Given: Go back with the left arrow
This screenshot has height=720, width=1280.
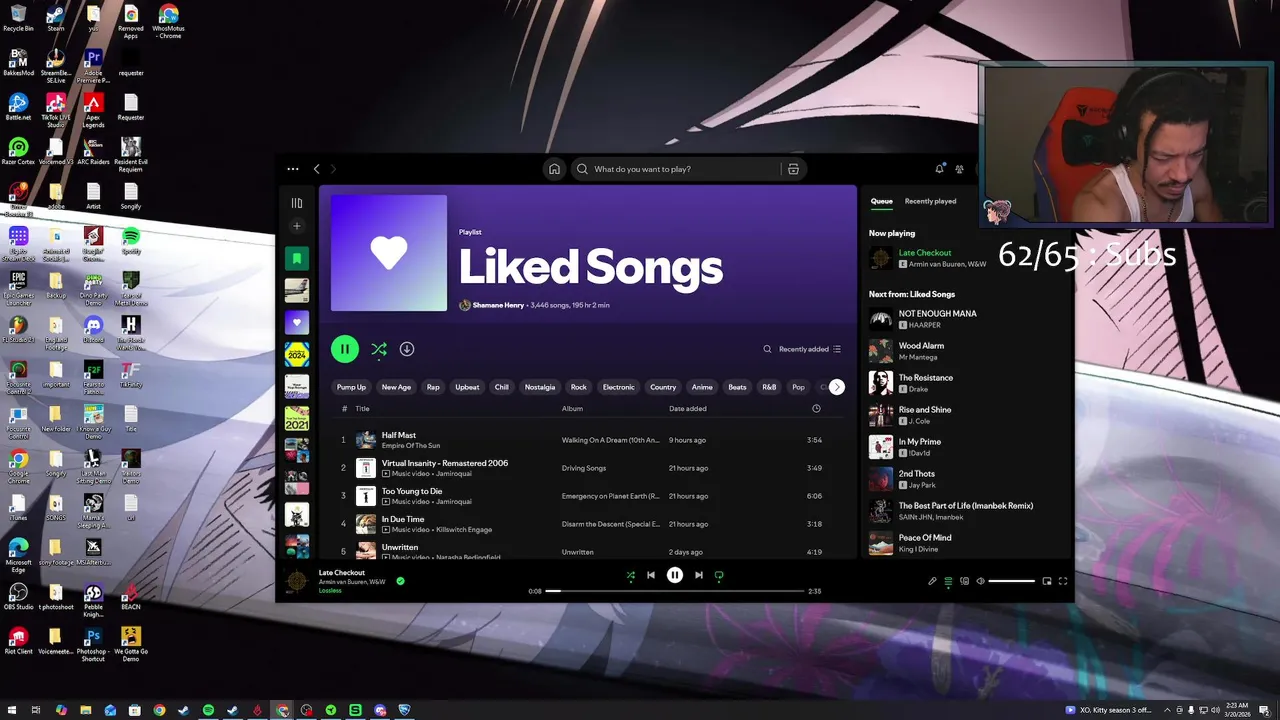Looking at the screenshot, I should click(x=317, y=169).
